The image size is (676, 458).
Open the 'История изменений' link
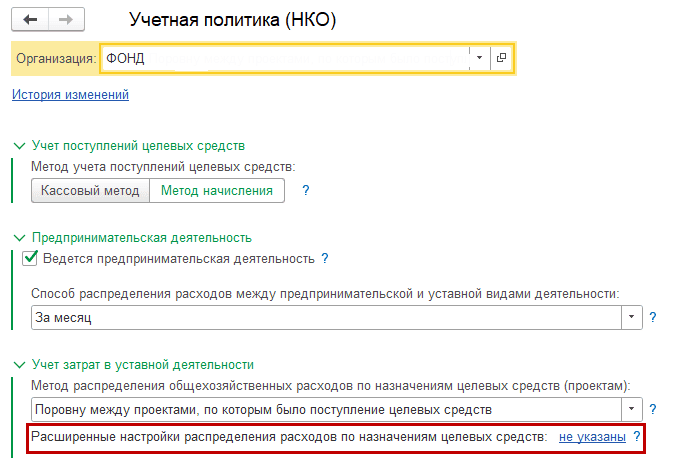pos(70,95)
